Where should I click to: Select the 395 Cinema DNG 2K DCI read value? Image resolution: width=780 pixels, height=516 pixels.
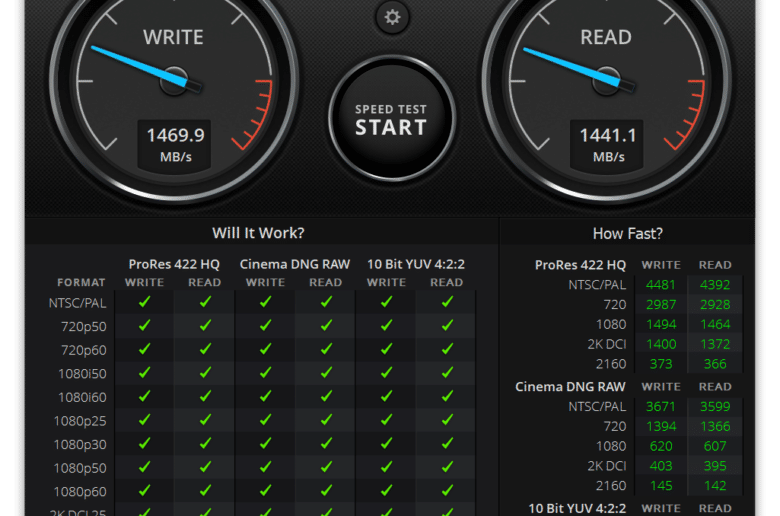click(715, 466)
